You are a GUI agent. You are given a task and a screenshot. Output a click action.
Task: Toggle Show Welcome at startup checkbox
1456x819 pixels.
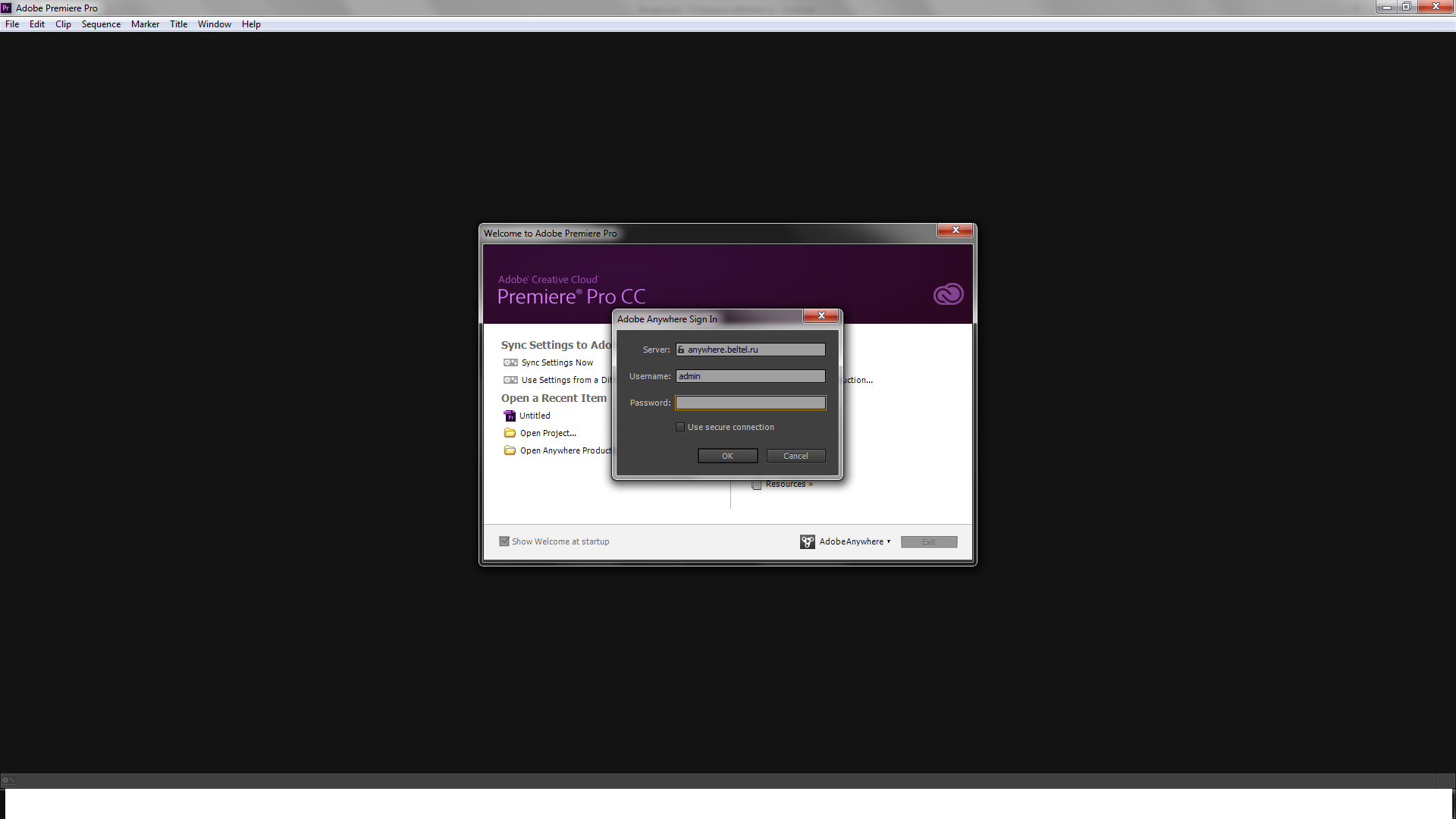click(x=504, y=541)
